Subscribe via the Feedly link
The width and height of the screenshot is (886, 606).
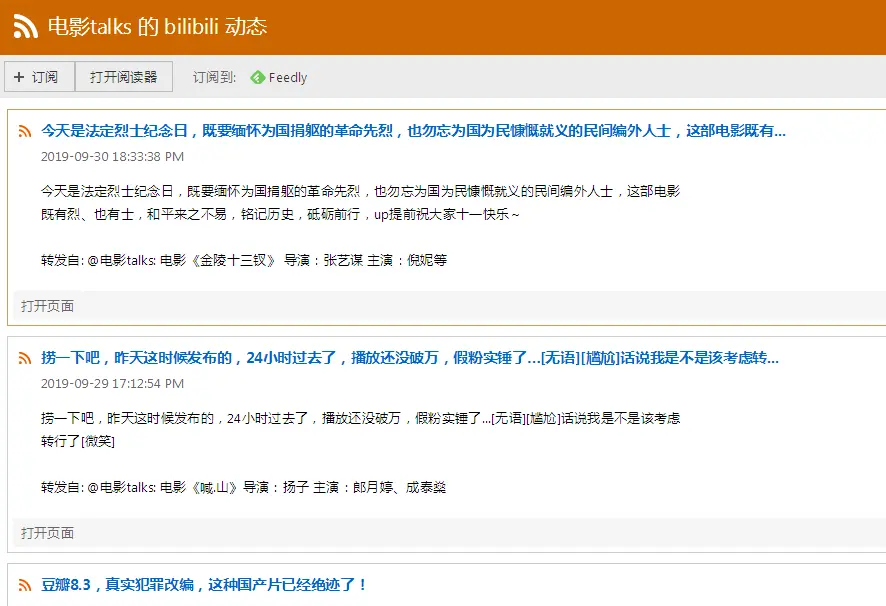point(279,77)
